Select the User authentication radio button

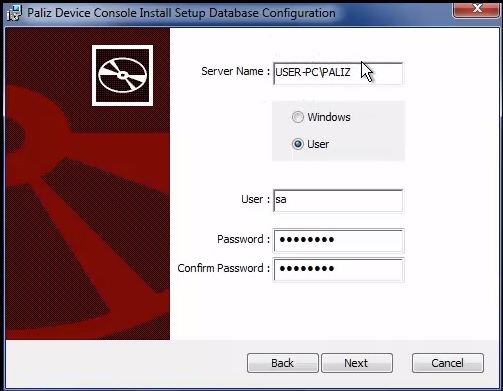pyautogui.click(x=298, y=144)
